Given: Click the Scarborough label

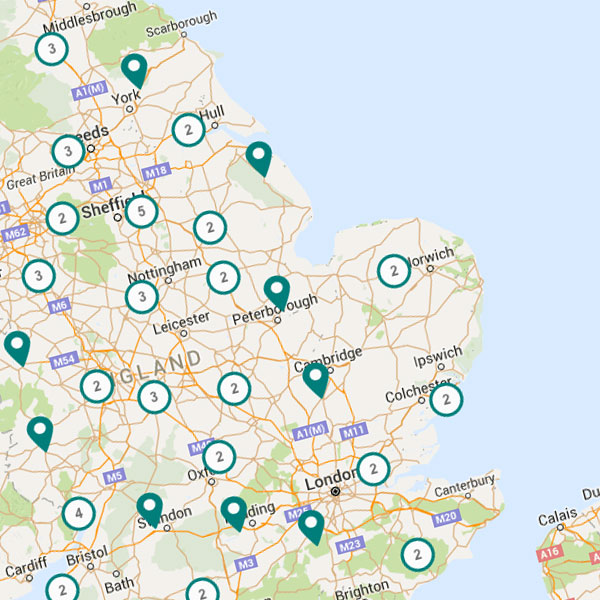Looking at the screenshot, I should [181, 24].
